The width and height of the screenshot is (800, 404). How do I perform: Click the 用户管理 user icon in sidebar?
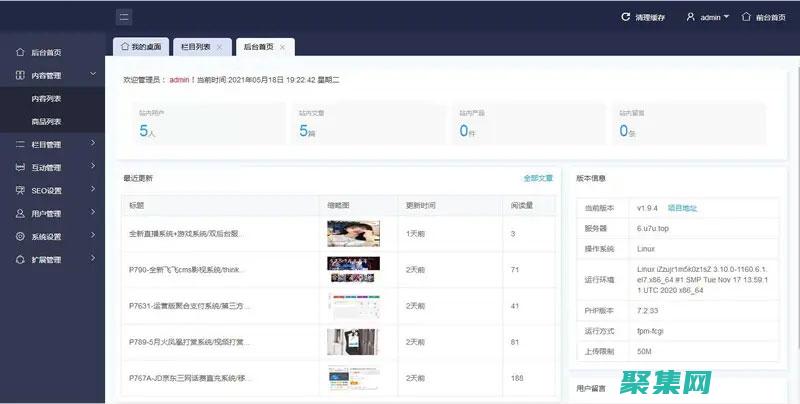pos(20,213)
